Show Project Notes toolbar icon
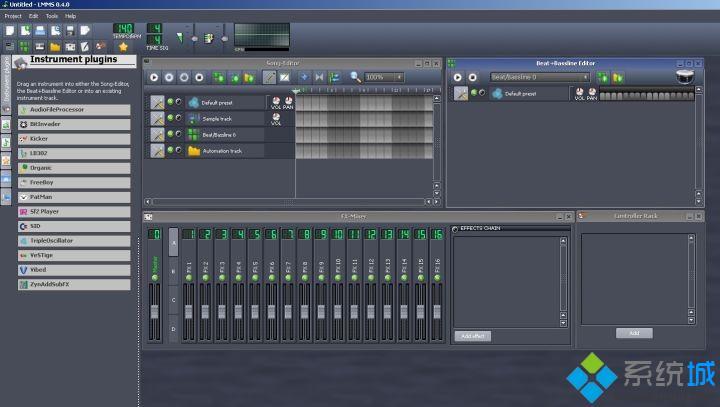The height and width of the screenshot is (407, 720). point(85,46)
